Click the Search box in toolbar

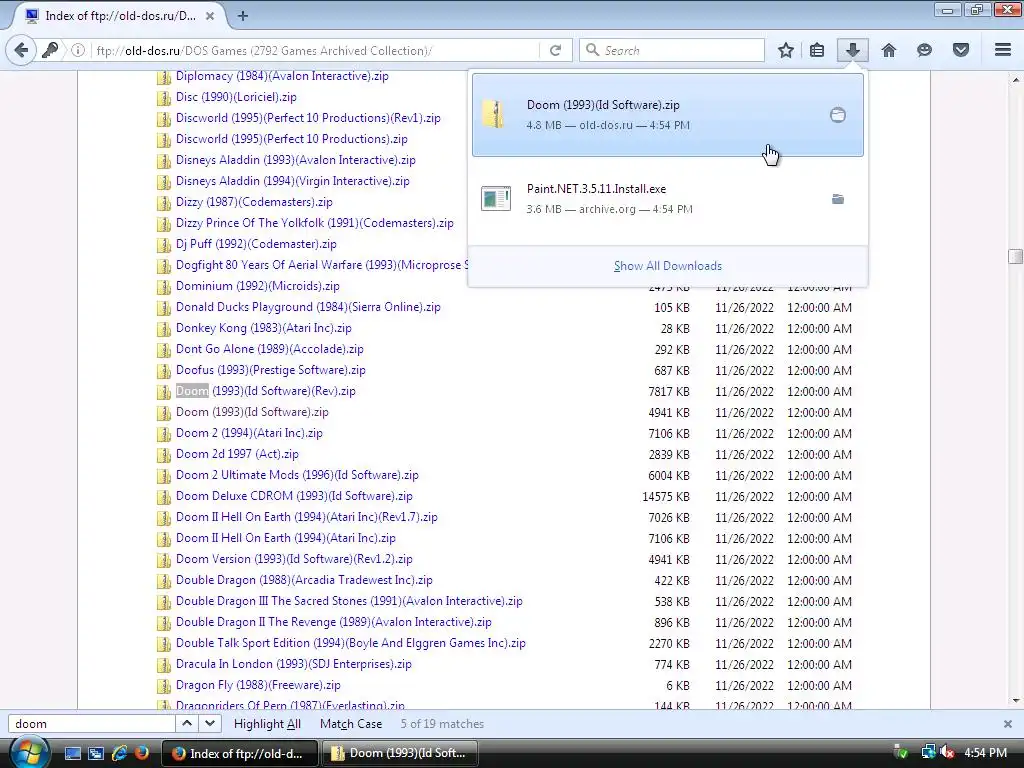tap(673, 50)
